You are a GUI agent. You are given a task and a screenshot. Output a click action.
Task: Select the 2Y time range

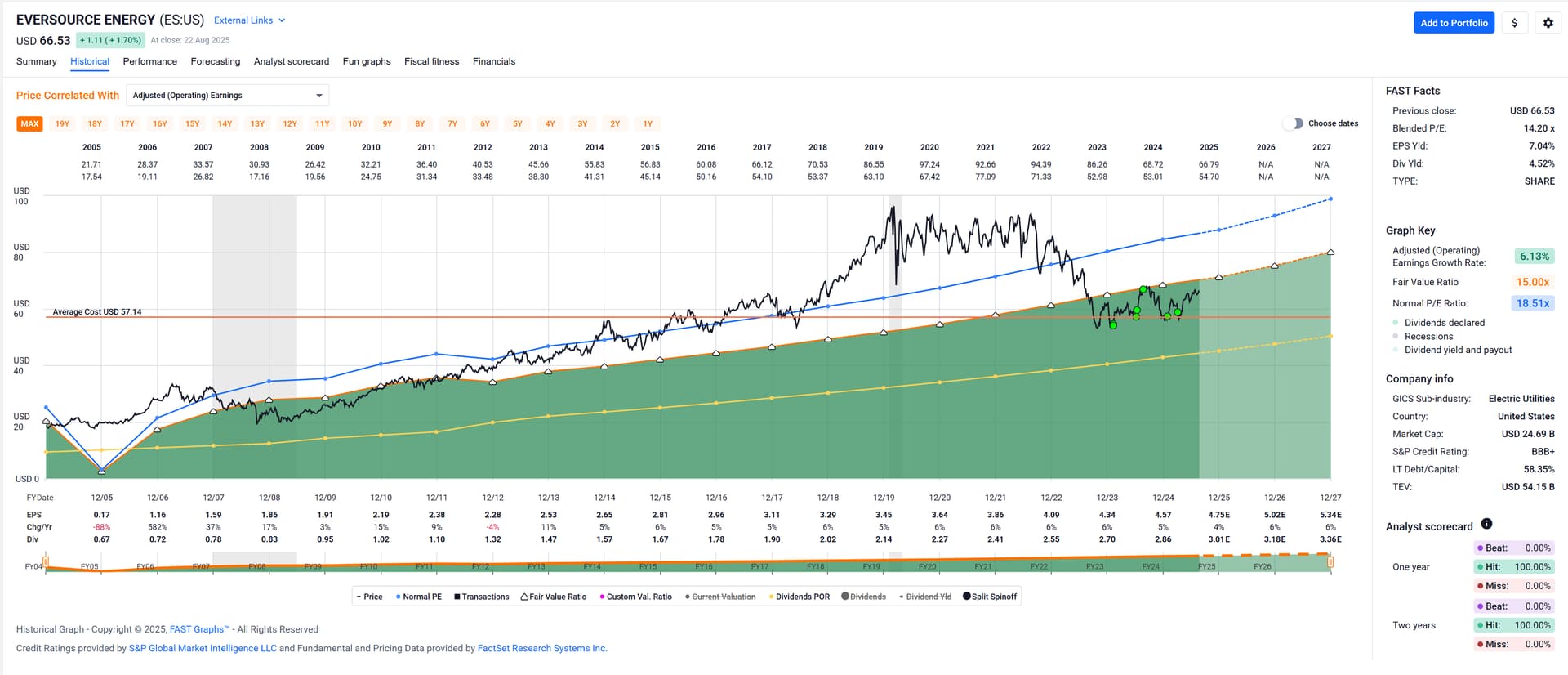[615, 124]
